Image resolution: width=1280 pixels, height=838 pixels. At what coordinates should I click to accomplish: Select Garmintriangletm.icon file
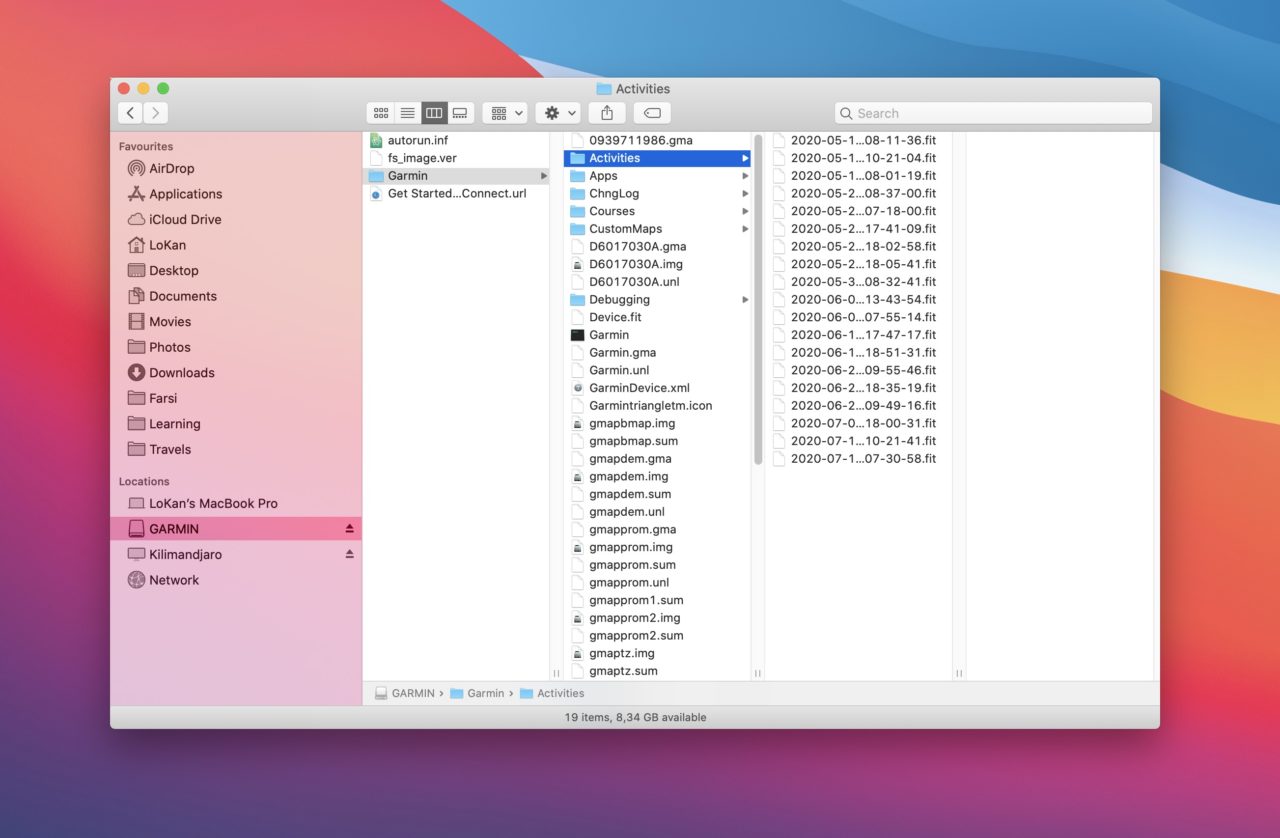point(658,406)
